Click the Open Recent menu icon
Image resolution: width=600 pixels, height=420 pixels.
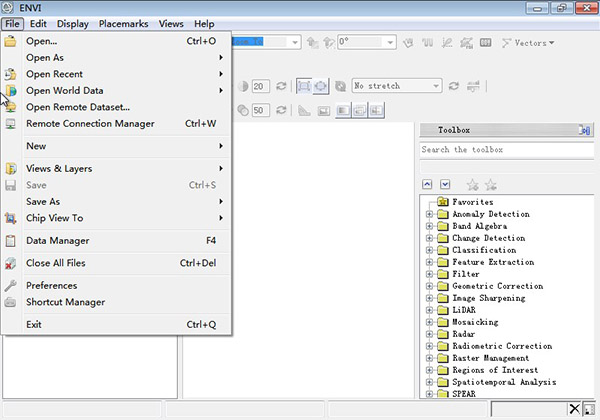point(10,74)
